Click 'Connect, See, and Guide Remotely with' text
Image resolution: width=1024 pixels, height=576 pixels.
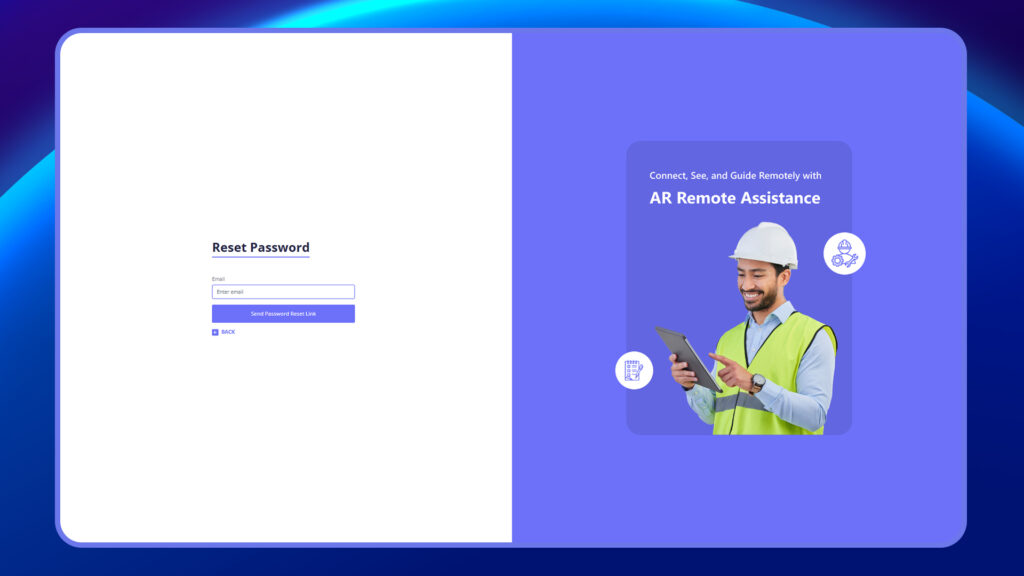(735, 176)
